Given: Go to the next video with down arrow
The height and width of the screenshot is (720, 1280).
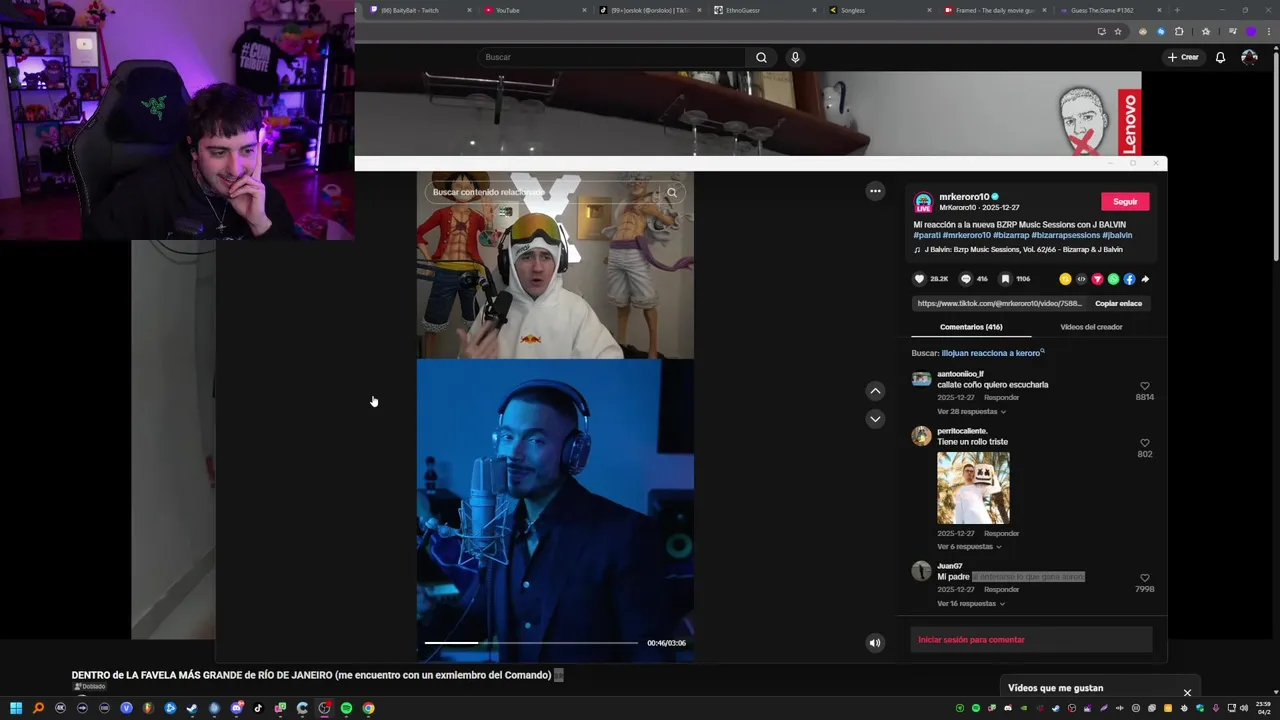Looking at the screenshot, I should 875,419.
